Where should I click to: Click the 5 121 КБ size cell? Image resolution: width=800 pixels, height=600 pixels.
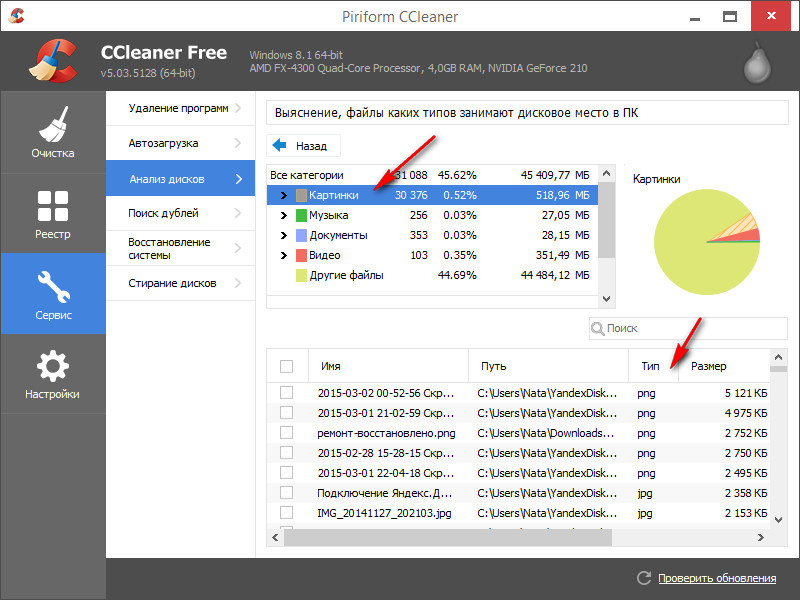point(745,393)
